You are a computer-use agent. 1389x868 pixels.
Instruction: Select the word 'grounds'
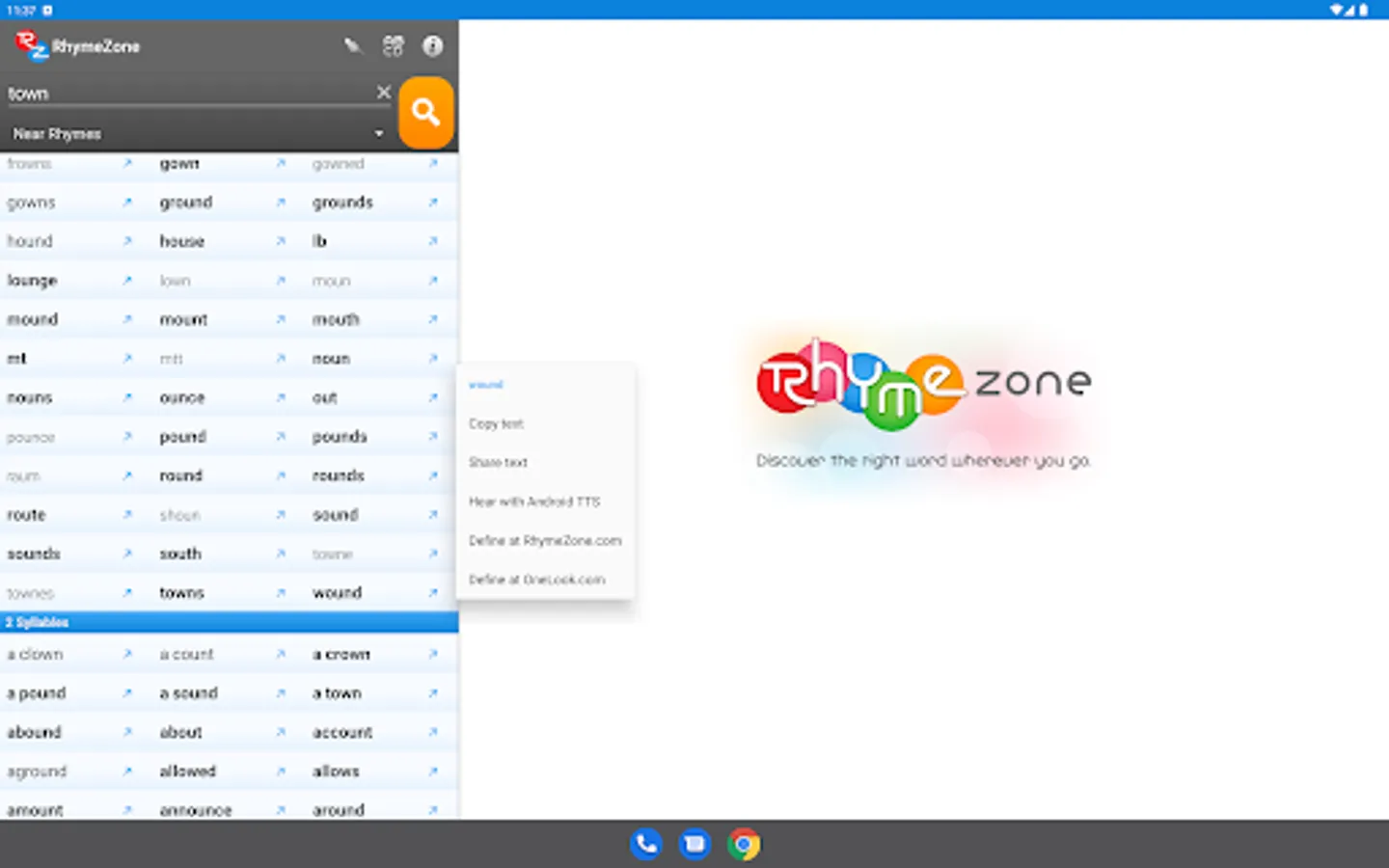pos(342,203)
